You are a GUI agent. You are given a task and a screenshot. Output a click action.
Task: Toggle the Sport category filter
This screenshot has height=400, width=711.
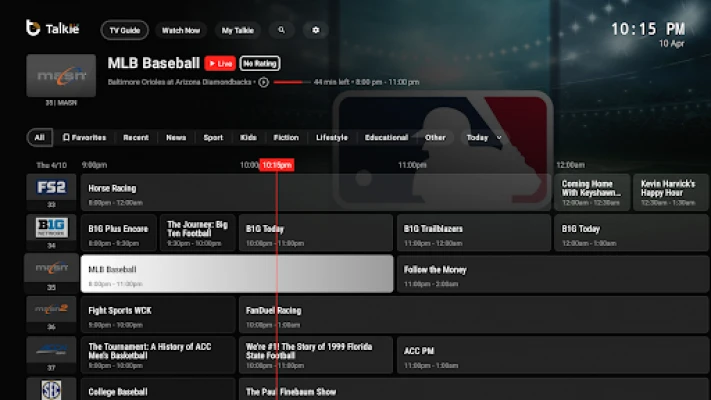coord(213,137)
